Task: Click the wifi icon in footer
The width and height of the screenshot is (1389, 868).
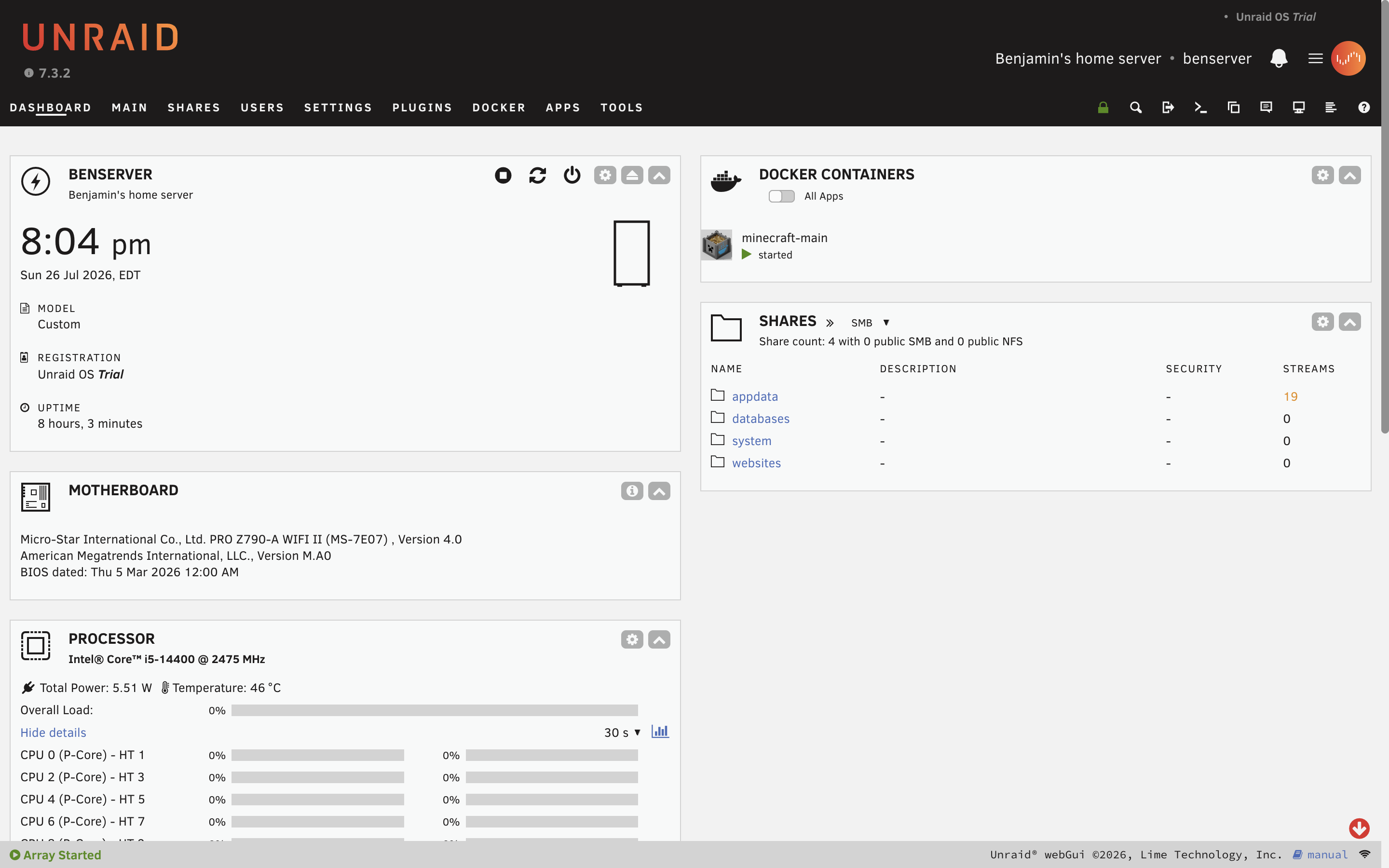Action: 1365,854
